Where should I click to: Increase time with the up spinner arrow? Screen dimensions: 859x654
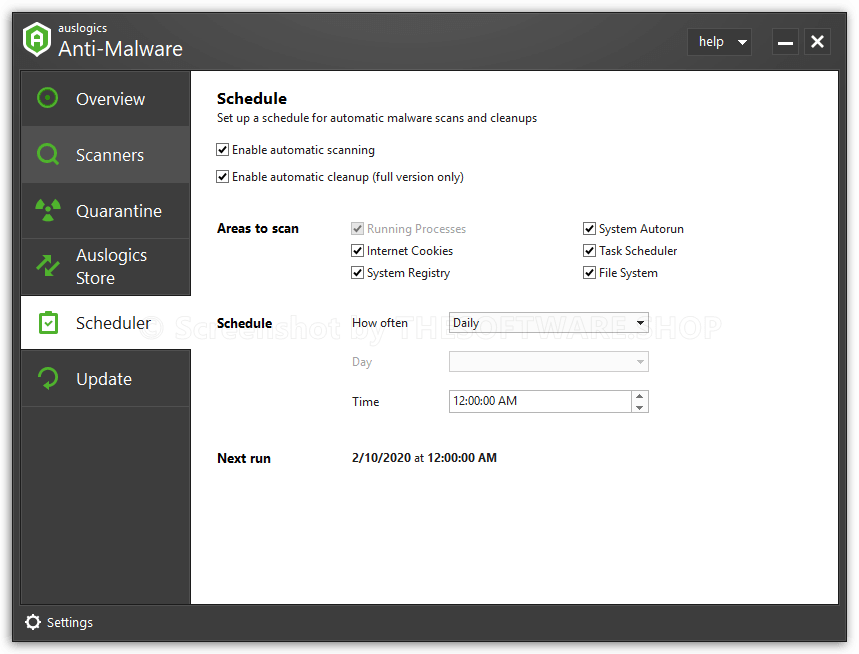pos(640,396)
